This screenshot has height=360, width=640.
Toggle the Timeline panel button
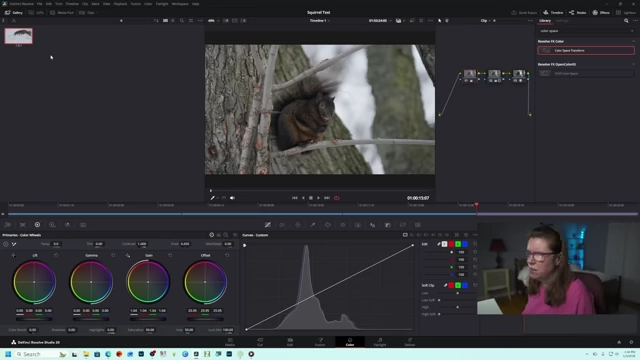(x=553, y=13)
